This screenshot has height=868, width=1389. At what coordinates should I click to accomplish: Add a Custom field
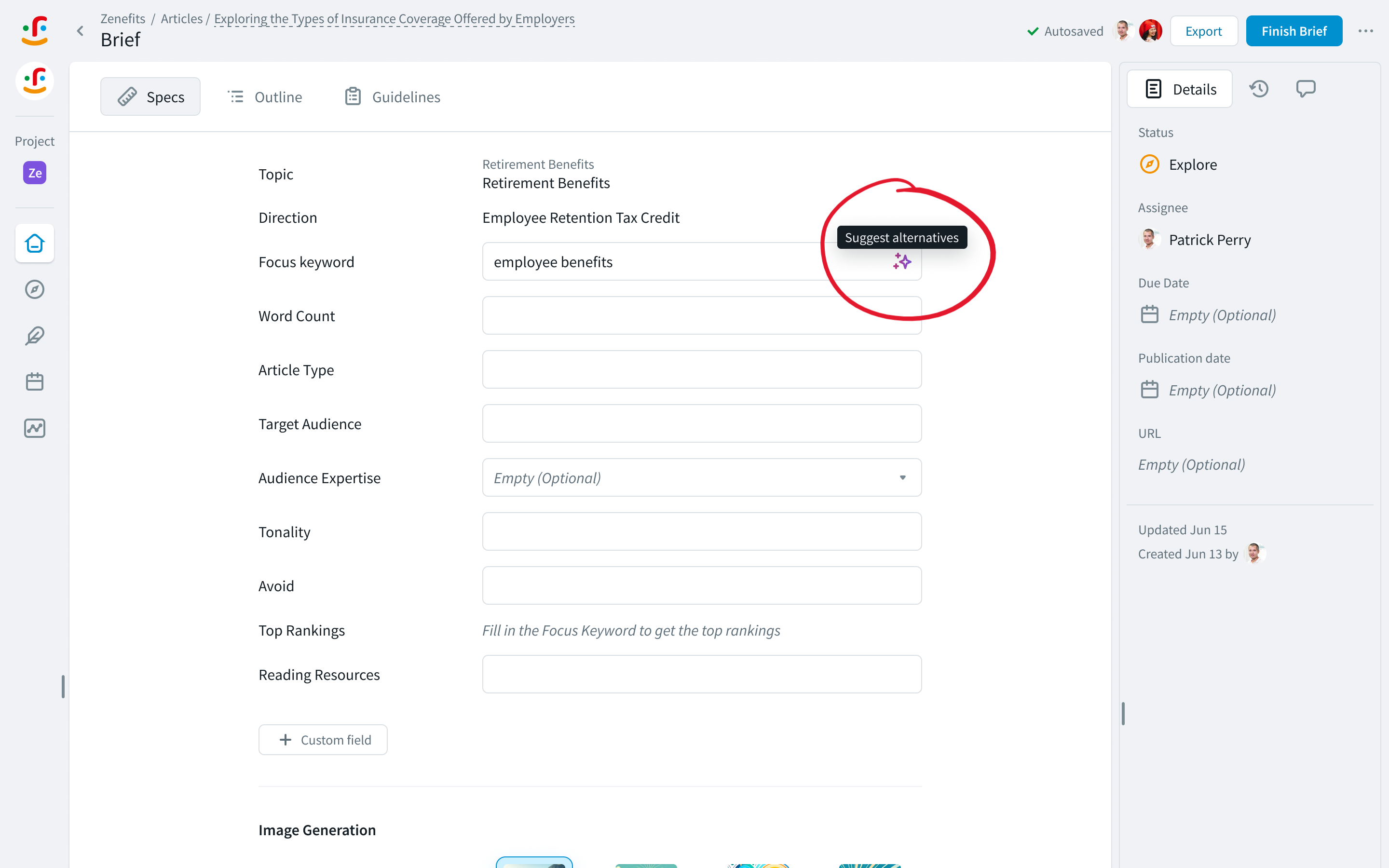323,739
